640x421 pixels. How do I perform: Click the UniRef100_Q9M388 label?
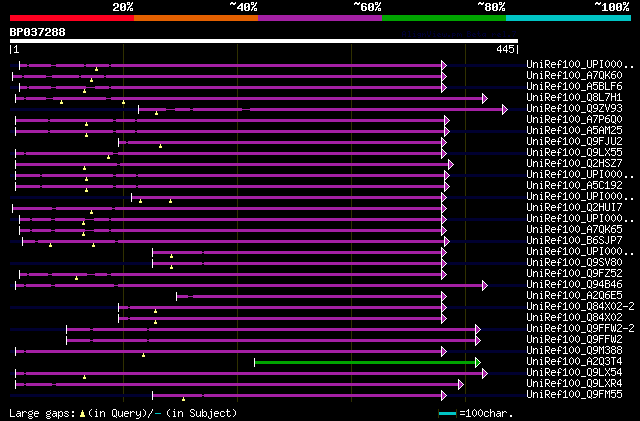[574, 351]
